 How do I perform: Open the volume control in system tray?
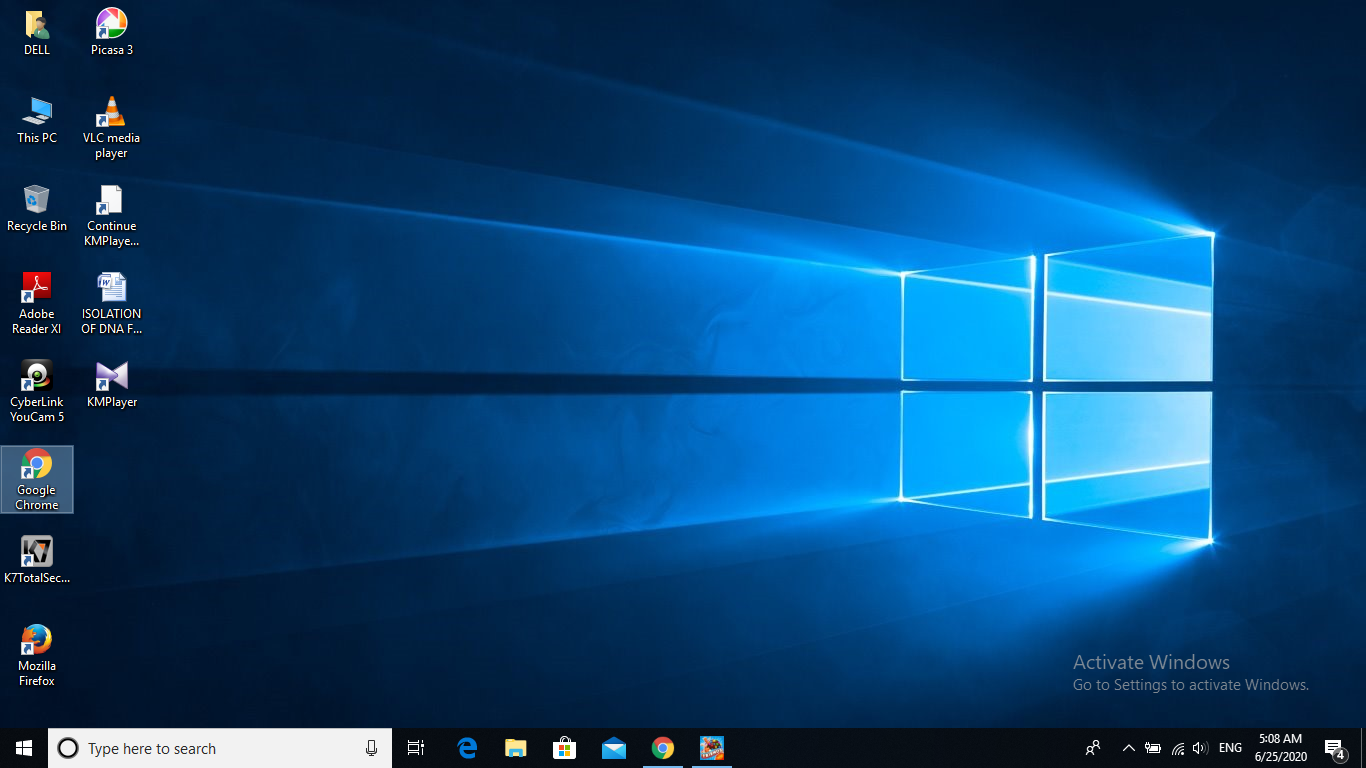pyautogui.click(x=1200, y=748)
